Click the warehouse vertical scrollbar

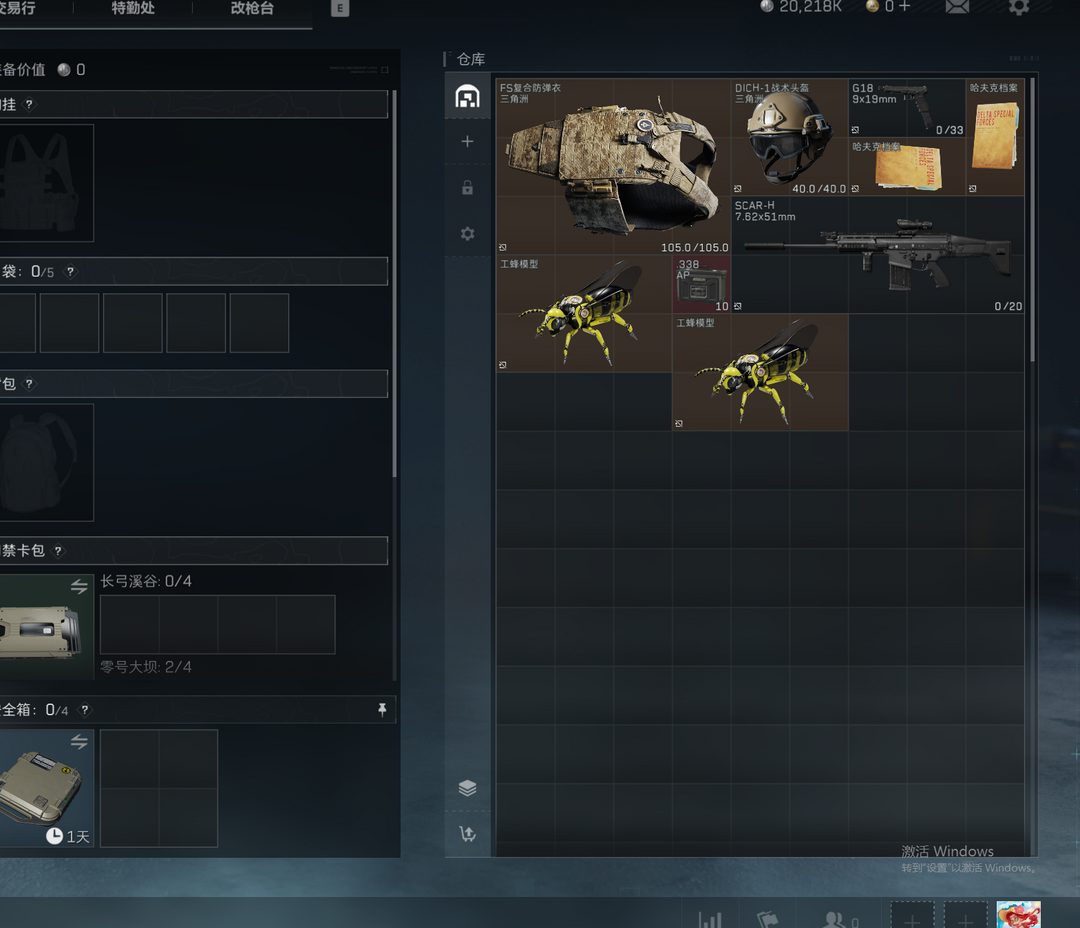[x=1032, y=220]
